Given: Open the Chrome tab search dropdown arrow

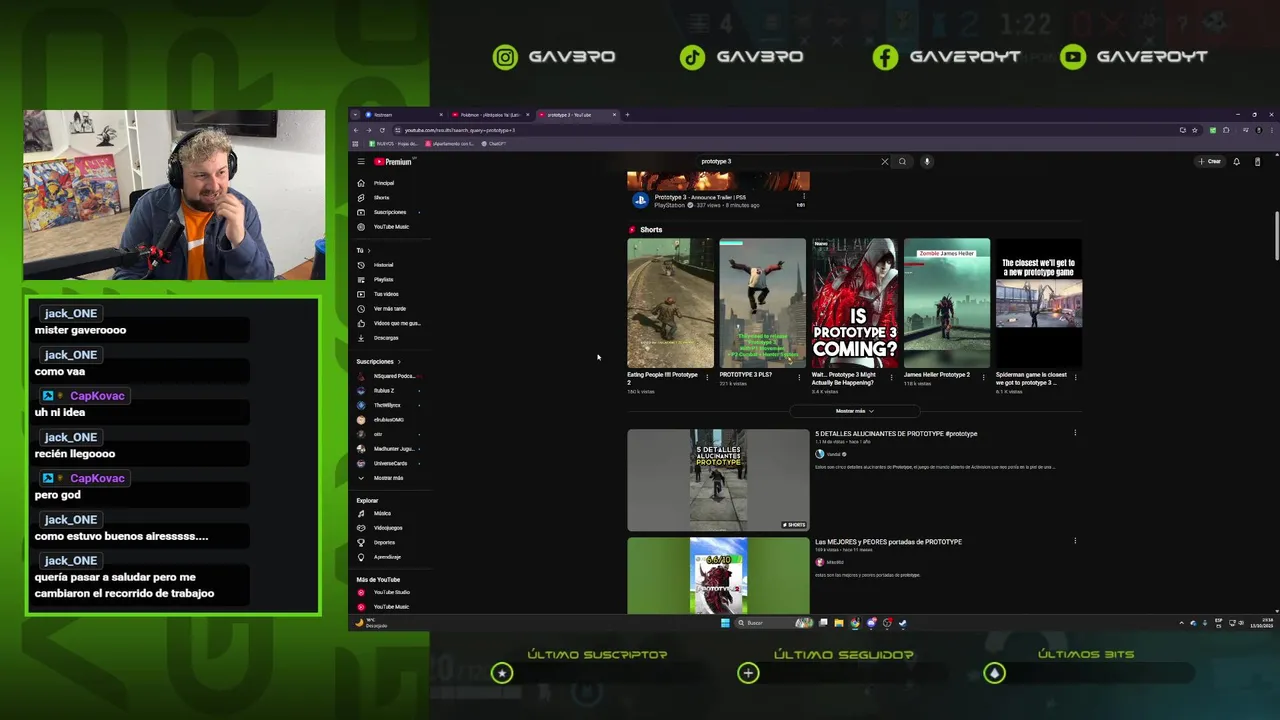Looking at the screenshot, I should pos(355,115).
